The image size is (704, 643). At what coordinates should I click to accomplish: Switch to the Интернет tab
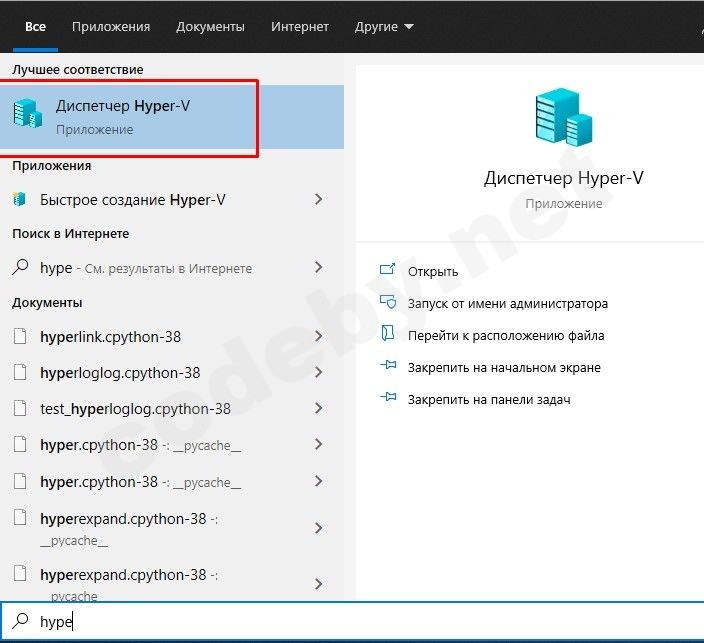(x=299, y=26)
